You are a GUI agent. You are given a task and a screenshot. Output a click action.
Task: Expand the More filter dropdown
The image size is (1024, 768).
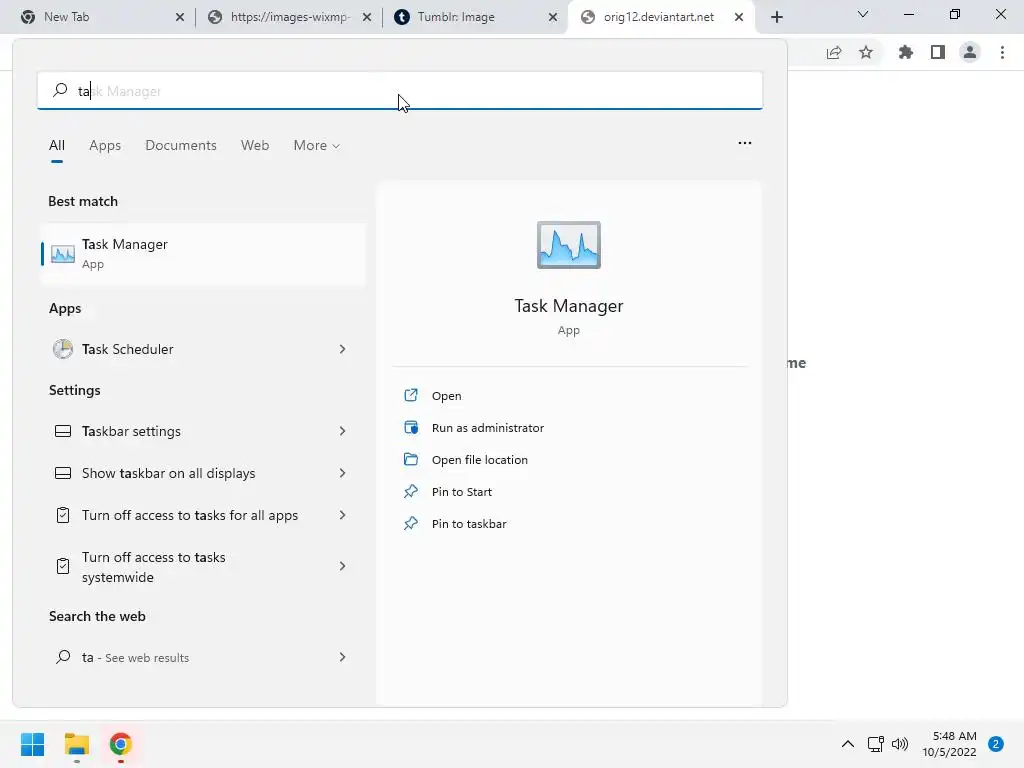coord(317,146)
